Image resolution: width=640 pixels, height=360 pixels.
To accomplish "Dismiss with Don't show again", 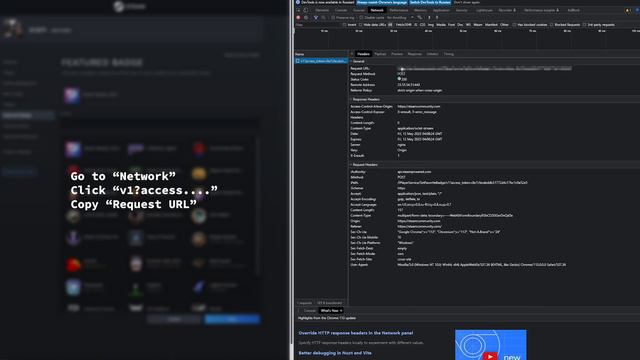I will click(467, 2).
